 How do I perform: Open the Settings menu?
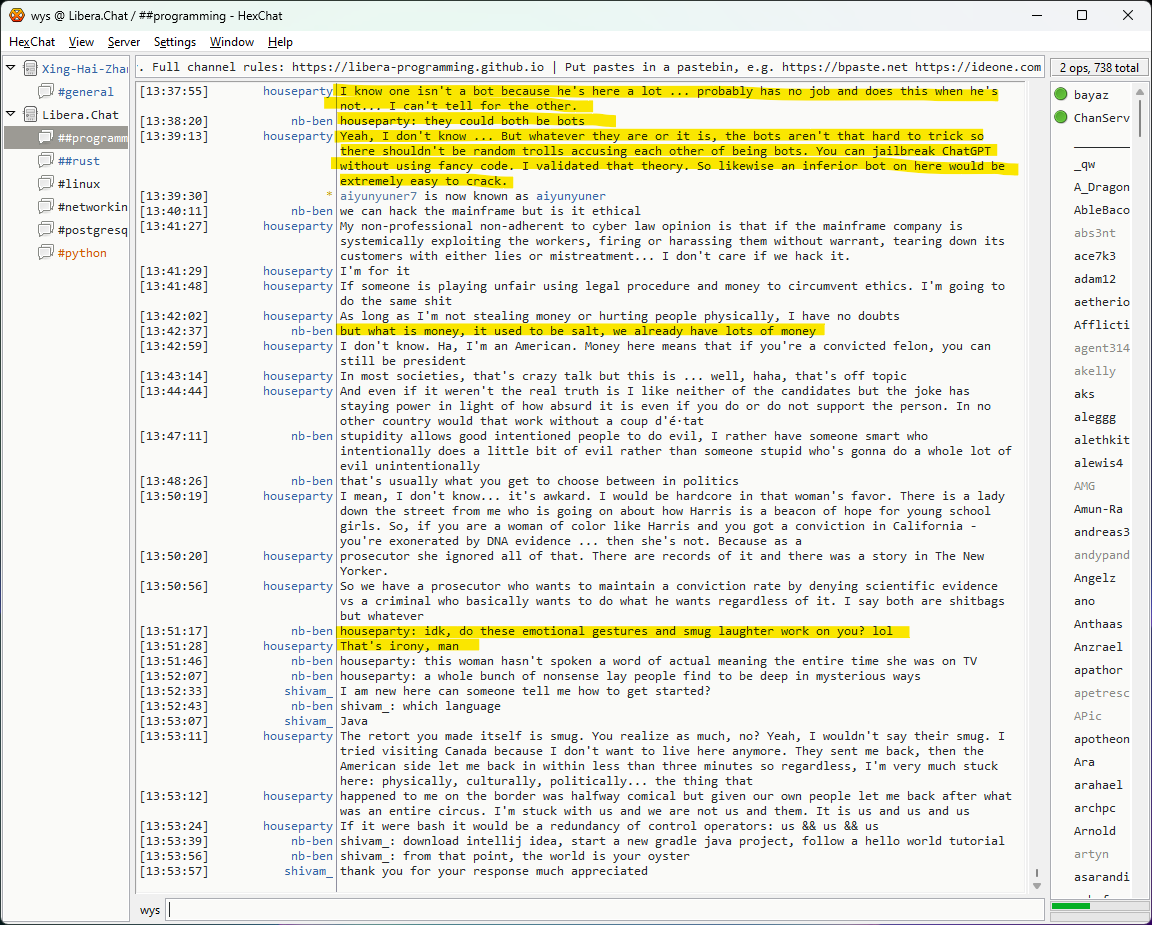[x=175, y=42]
